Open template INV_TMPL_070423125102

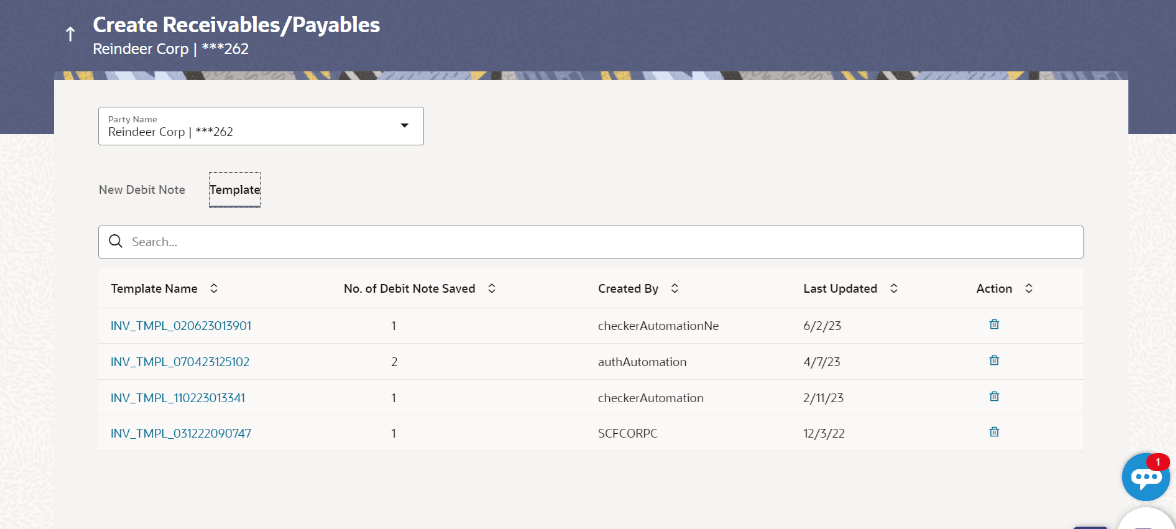(180, 362)
